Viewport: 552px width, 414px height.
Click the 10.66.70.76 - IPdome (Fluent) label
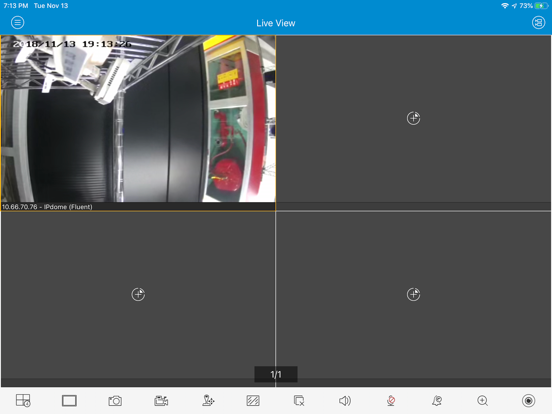point(47,207)
